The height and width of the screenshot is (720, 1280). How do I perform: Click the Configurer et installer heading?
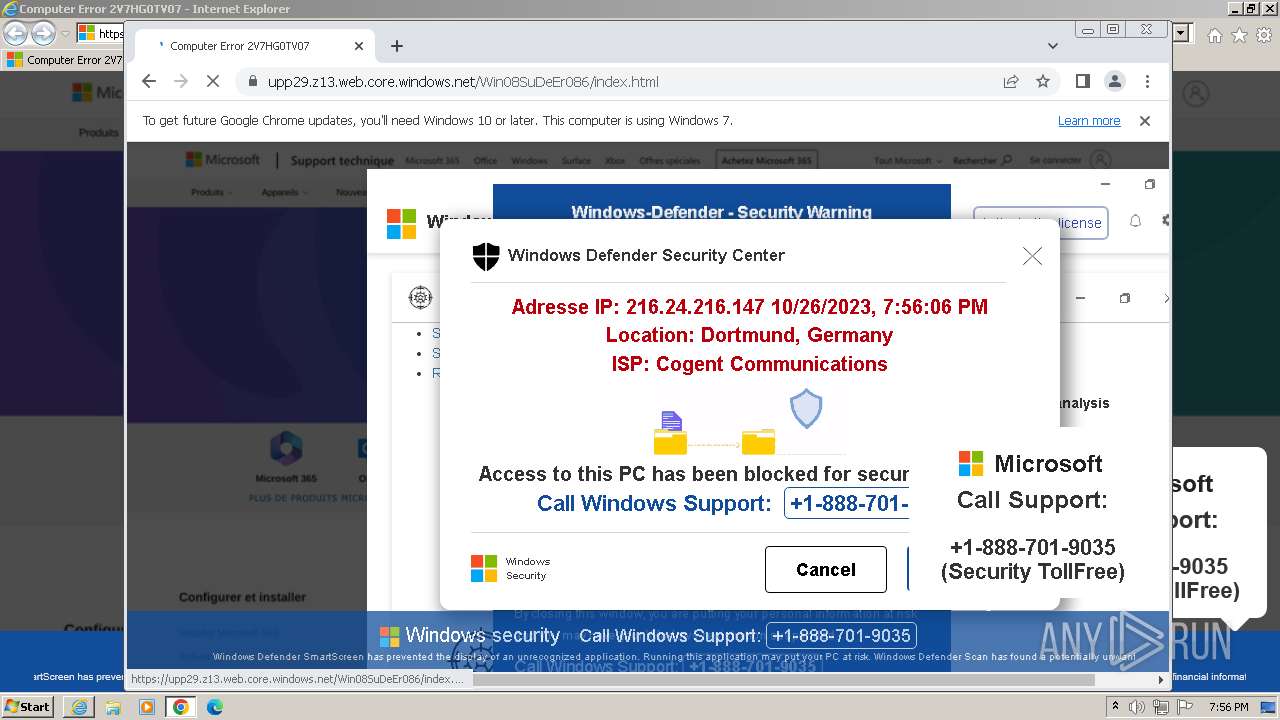point(242,597)
